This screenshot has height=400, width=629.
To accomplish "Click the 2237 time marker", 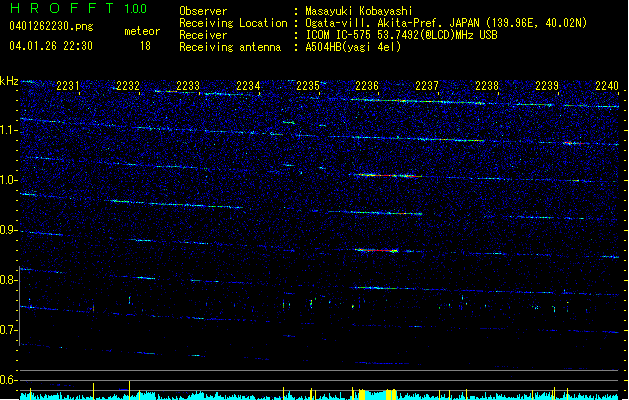I will click(427, 86).
